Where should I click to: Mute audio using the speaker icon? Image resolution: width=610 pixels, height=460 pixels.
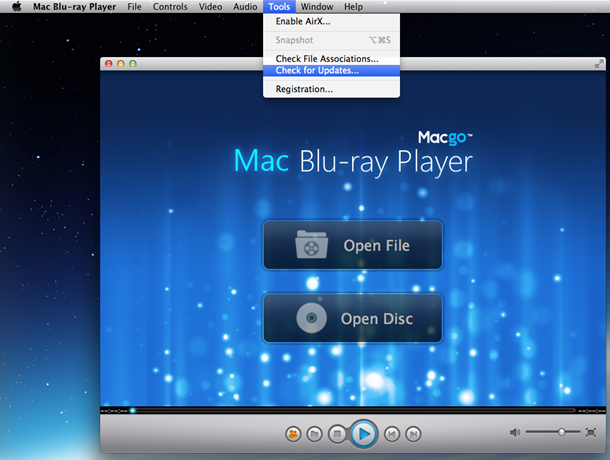coord(515,432)
